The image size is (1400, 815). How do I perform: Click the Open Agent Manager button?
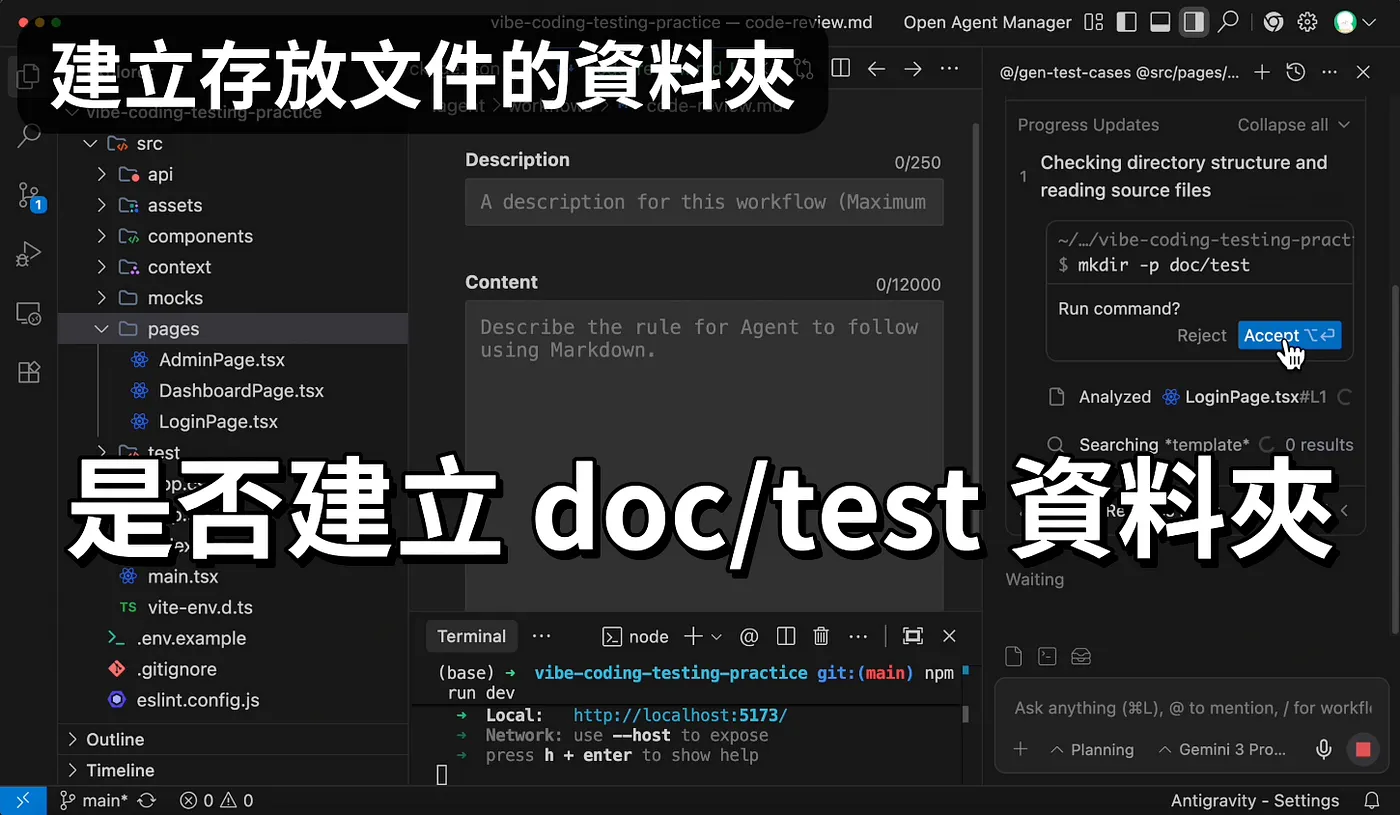[x=987, y=22]
